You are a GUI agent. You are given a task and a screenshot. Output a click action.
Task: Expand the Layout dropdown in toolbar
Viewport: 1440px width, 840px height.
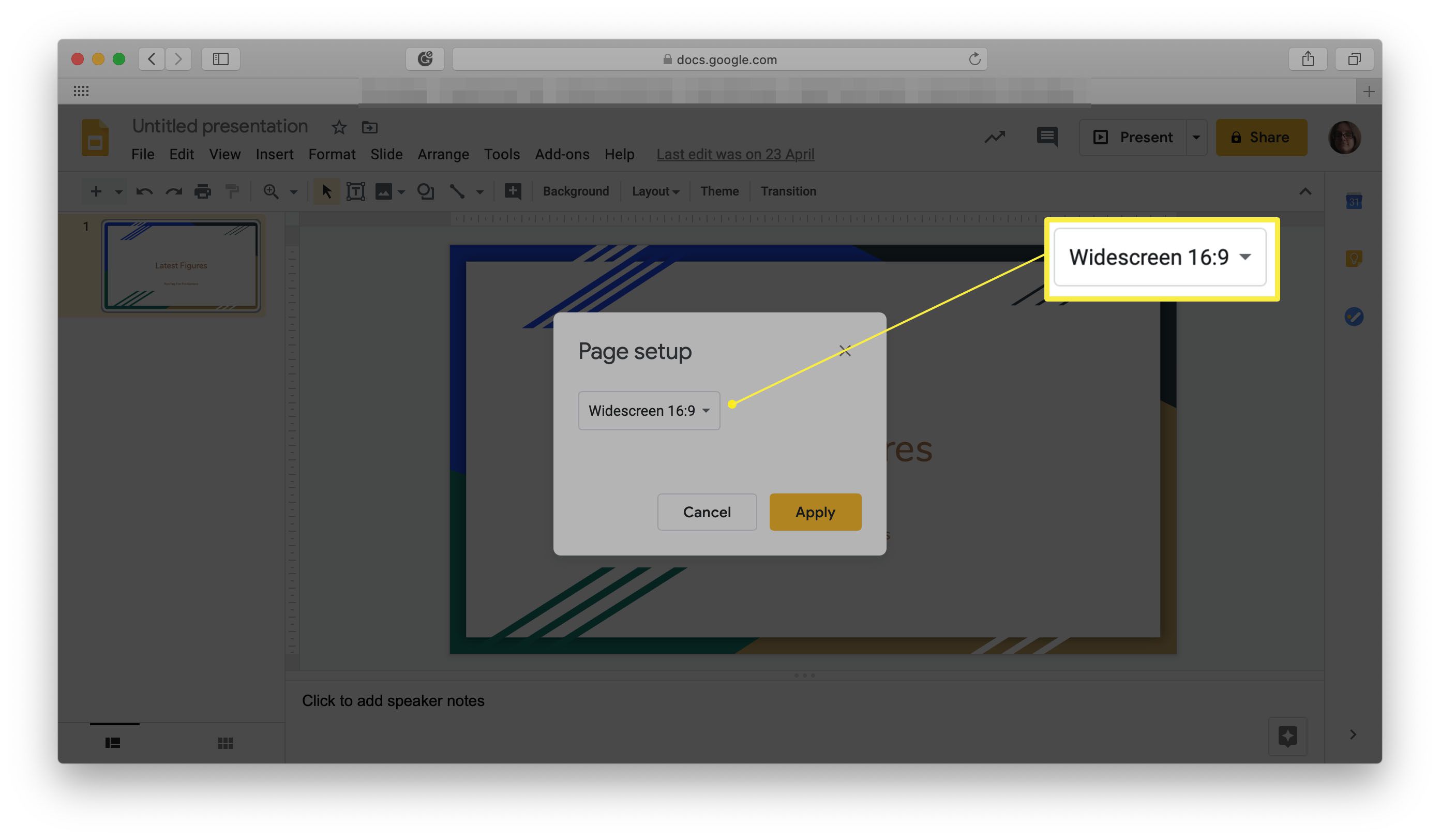(x=655, y=191)
